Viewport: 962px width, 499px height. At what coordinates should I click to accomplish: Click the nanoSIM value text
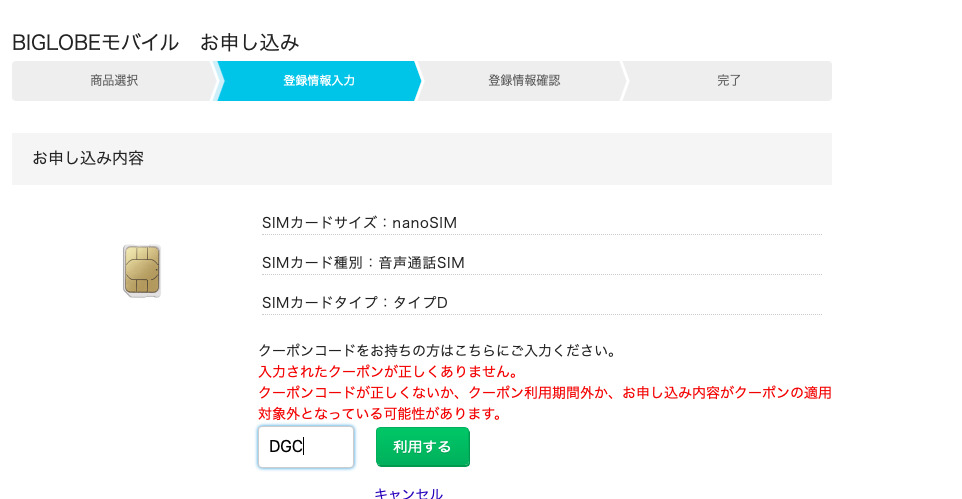pos(424,222)
